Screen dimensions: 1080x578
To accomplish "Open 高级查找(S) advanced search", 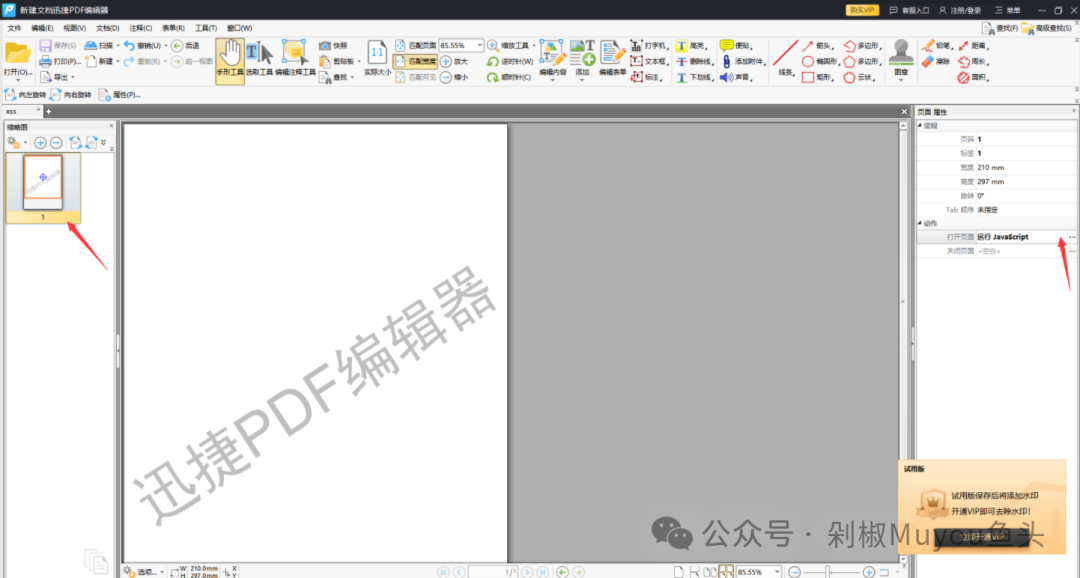I will (1047, 28).
